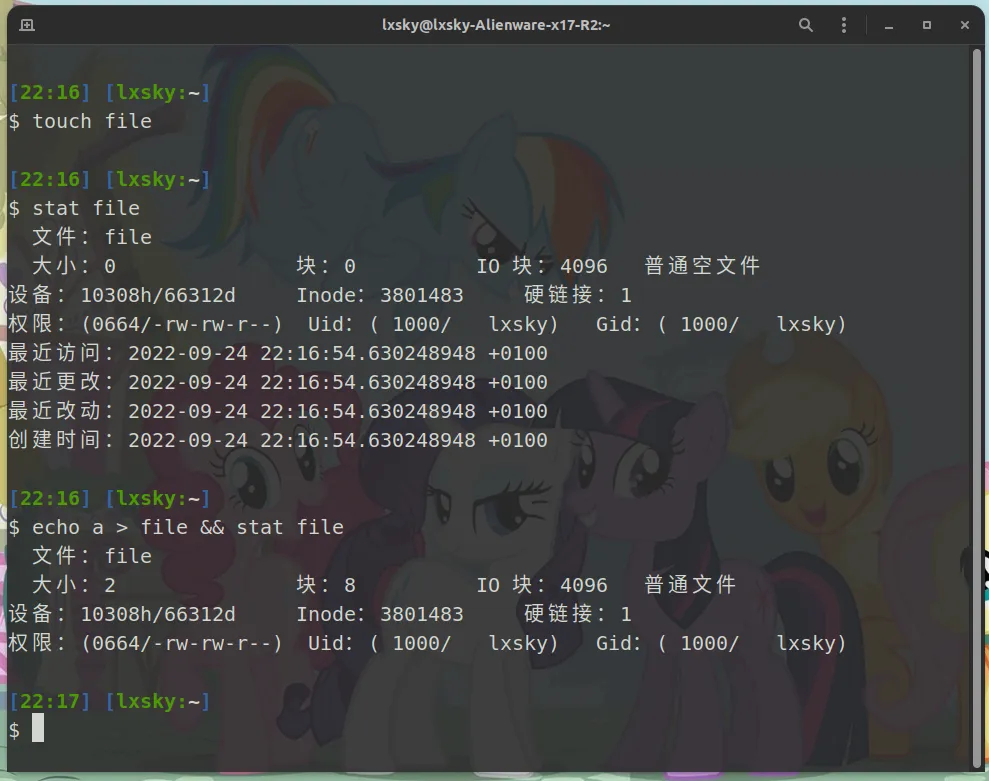Click the block cursor at the shell prompt

pos(38,730)
